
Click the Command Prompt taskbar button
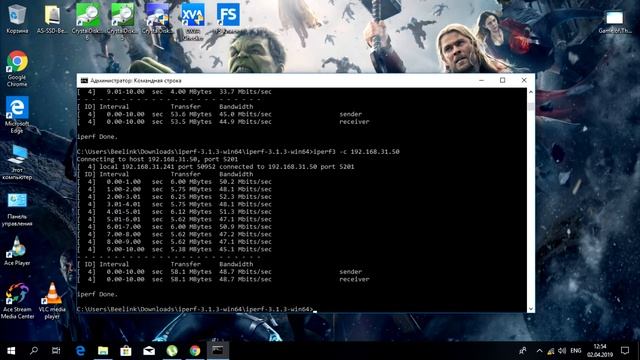(x=218, y=351)
